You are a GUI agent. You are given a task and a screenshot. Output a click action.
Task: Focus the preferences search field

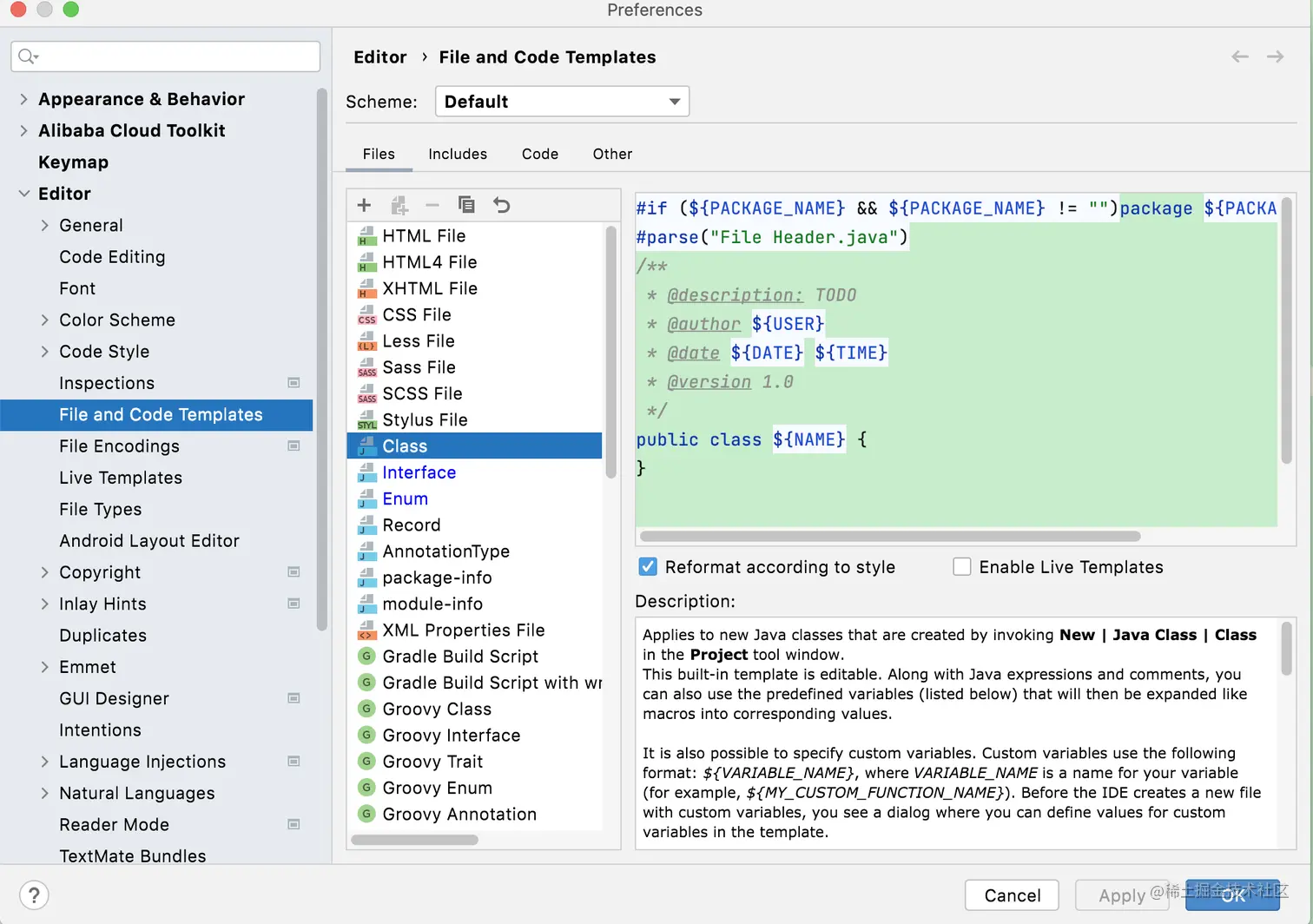pyautogui.click(x=165, y=56)
